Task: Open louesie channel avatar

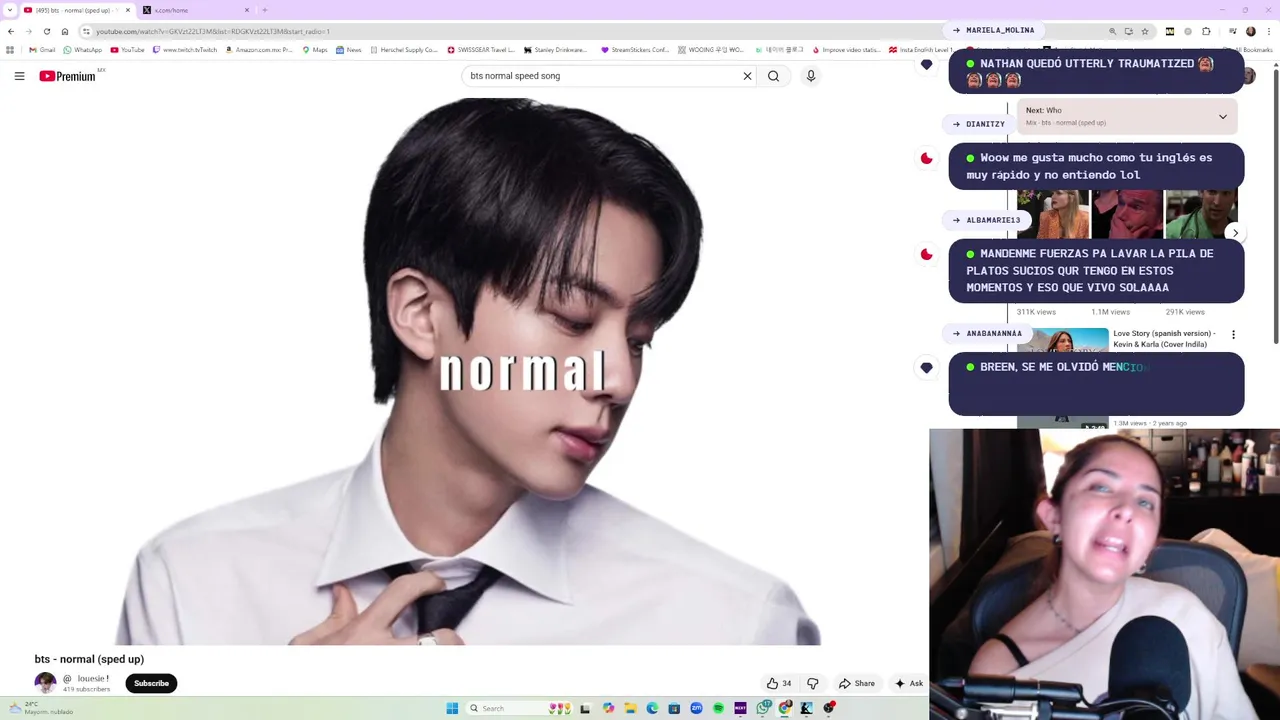Action: pyautogui.click(x=45, y=683)
